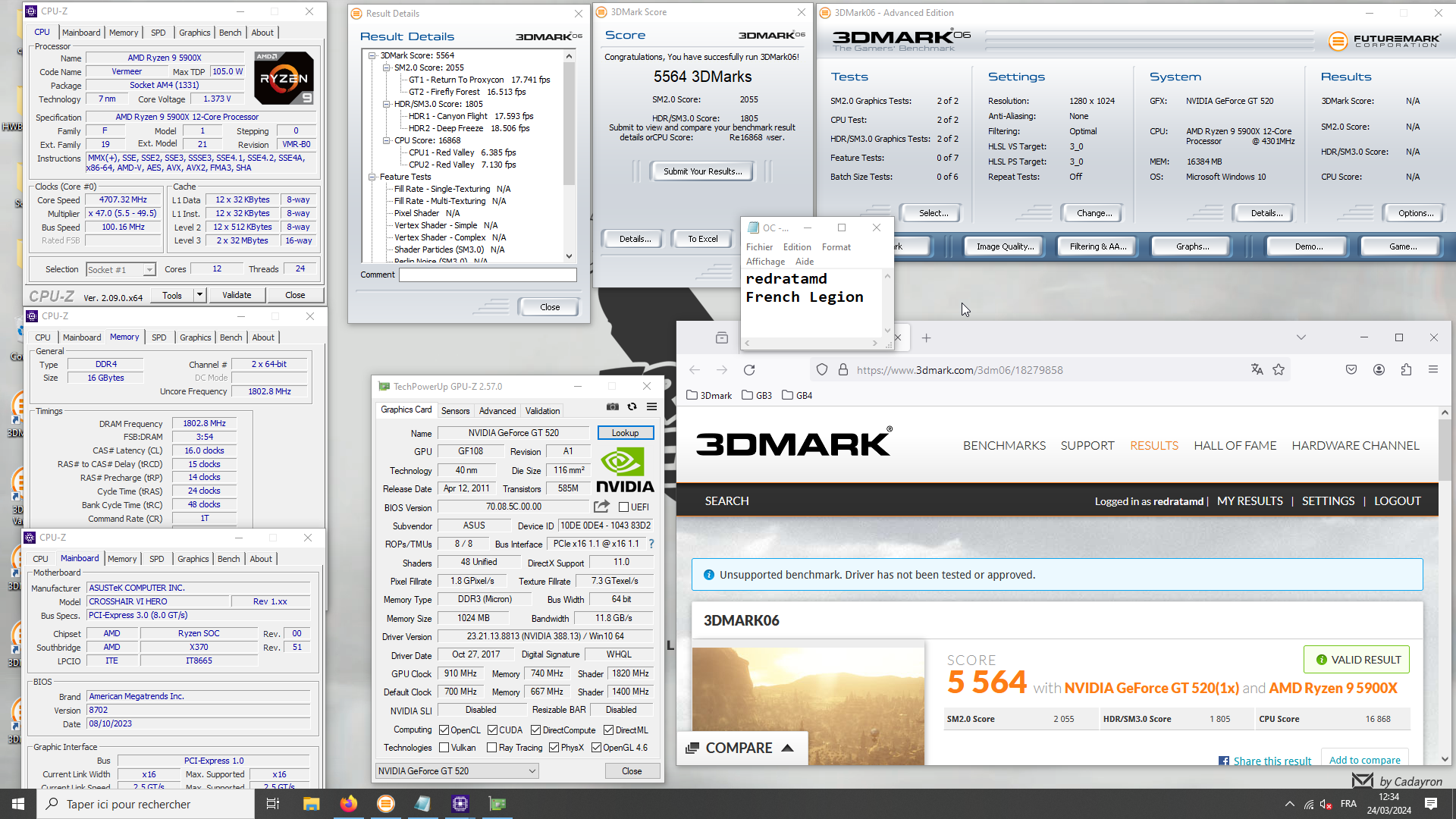Click the translate page icon
Viewport: 1456px width, 819px height.
(1257, 369)
